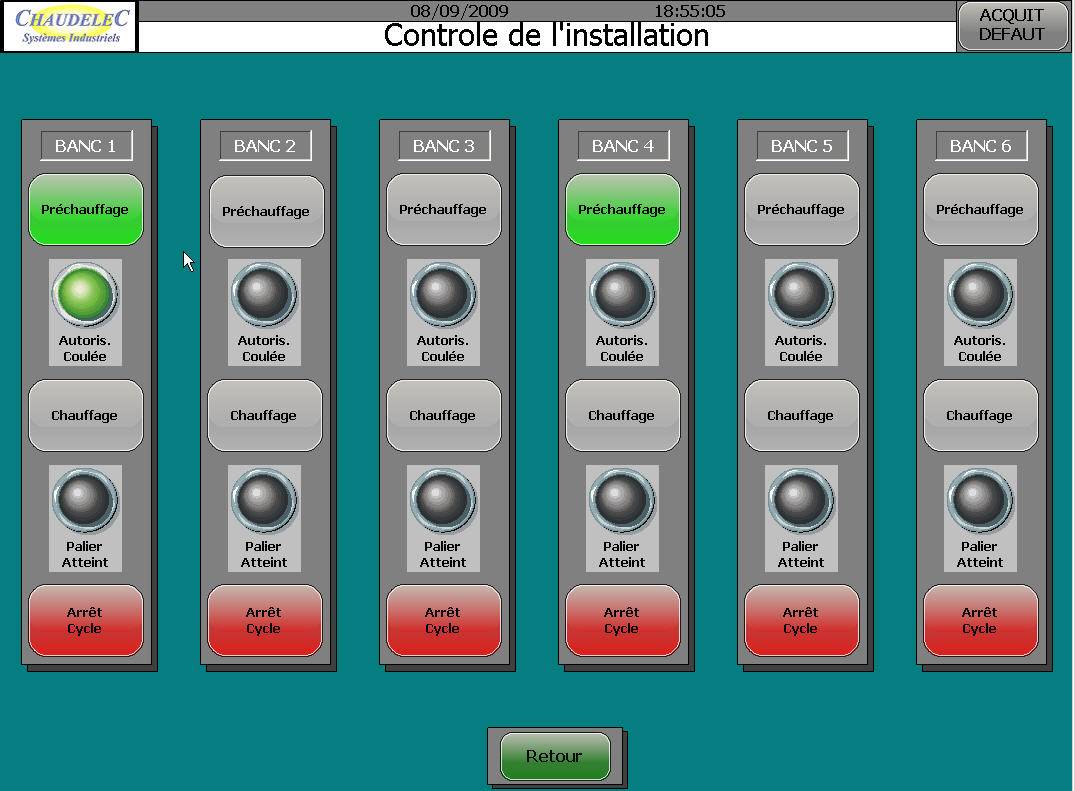1075x791 pixels.
Task: Click the green Autoris. Coulée lamp on Banc 1
Action: (85, 295)
